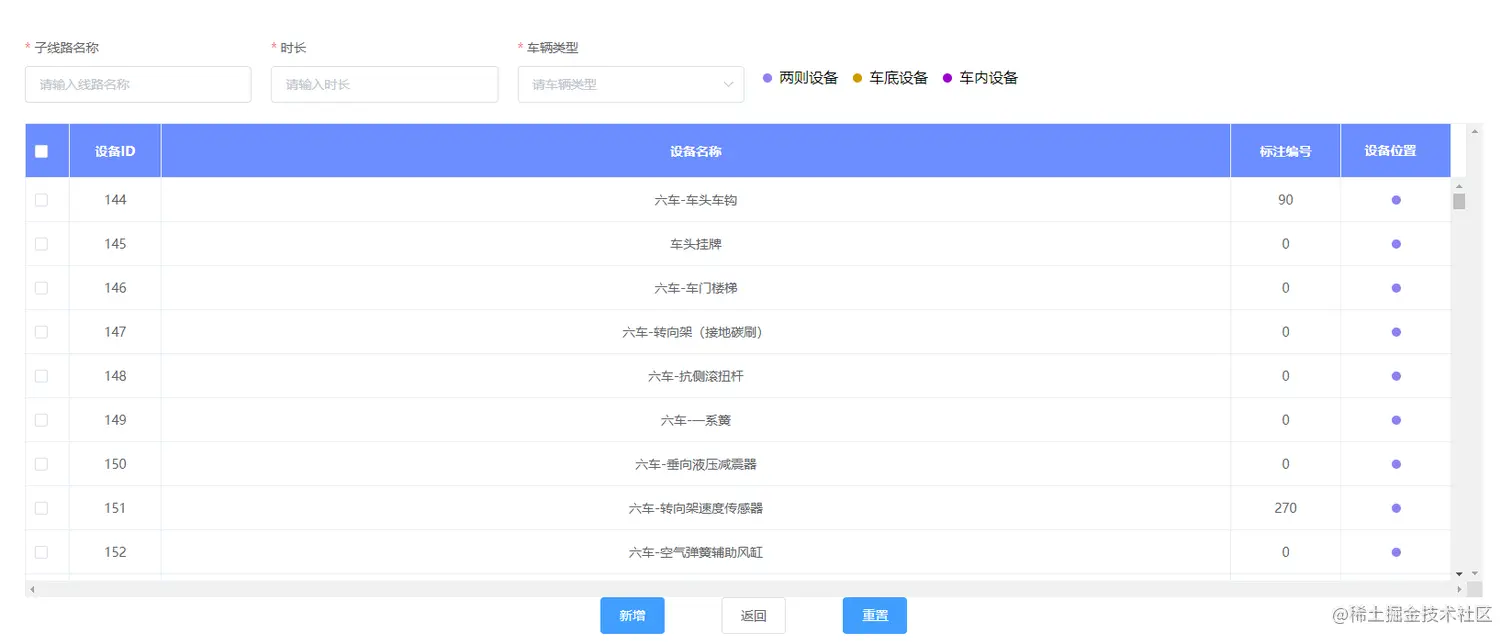Select all rows with header checkbox
The image size is (1512, 644).
click(x=41, y=151)
